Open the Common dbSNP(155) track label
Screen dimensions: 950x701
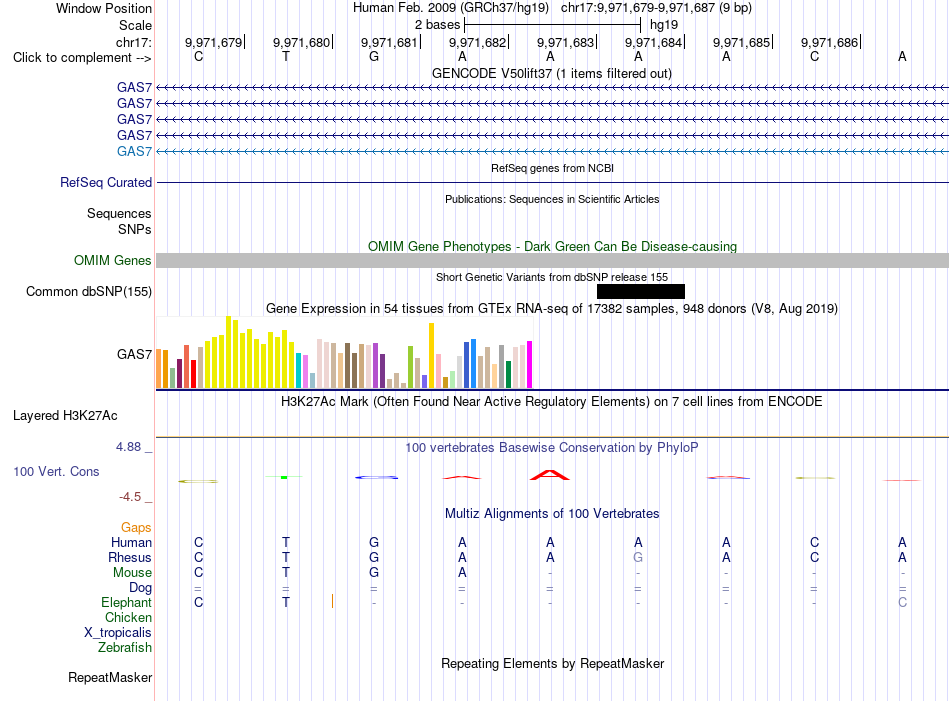pyautogui.click(x=89, y=291)
